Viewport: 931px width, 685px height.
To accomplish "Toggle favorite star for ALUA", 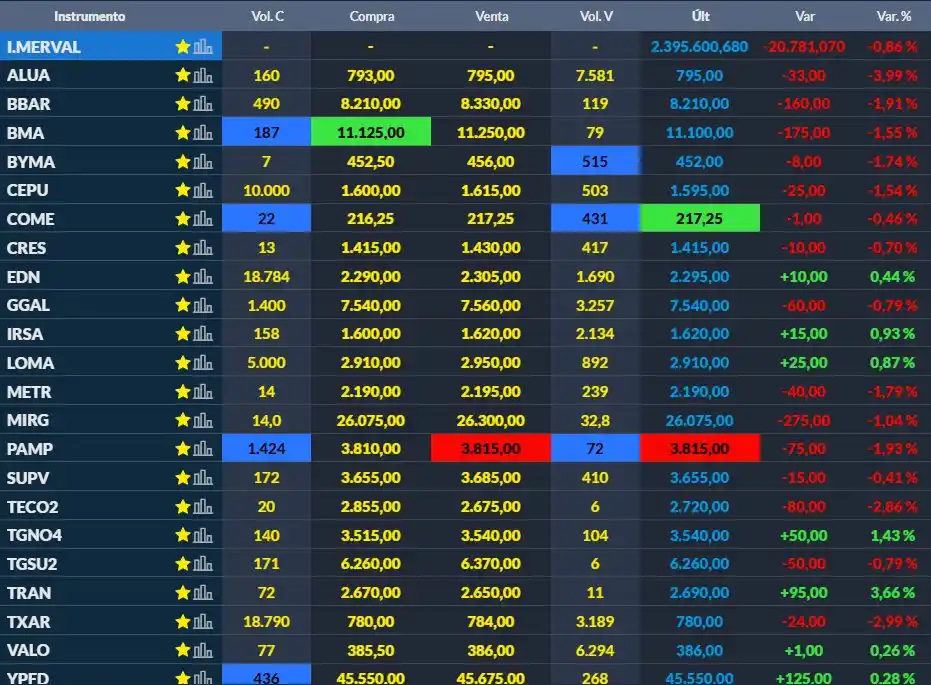I will point(183,75).
